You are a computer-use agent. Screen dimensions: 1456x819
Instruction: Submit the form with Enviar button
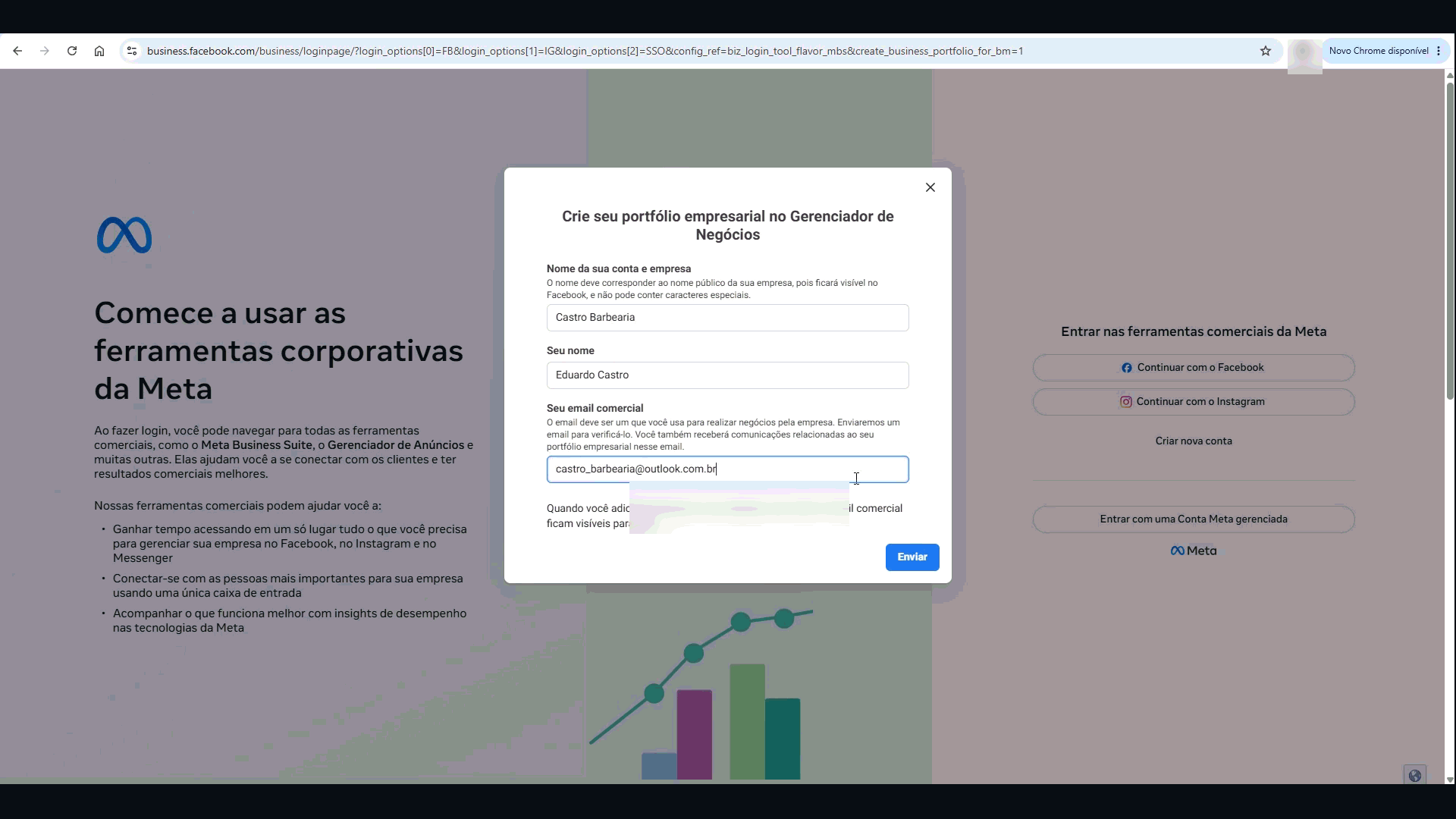(912, 557)
